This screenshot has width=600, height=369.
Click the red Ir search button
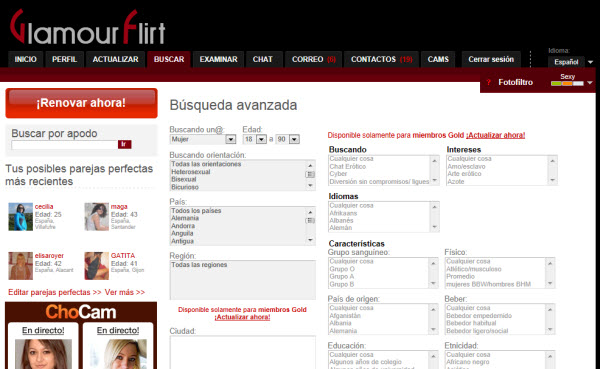pos(124,144)
